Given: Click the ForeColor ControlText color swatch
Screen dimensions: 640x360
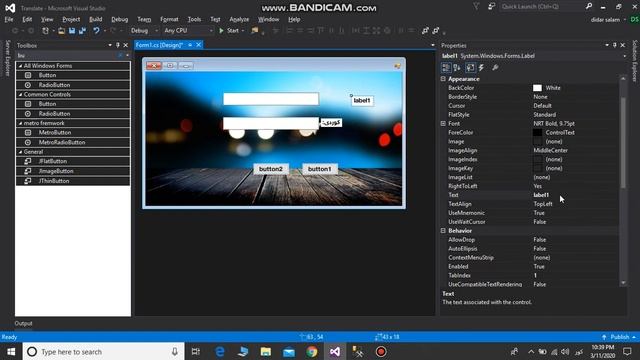Looking at the screenshot, I should coord(537,132).
